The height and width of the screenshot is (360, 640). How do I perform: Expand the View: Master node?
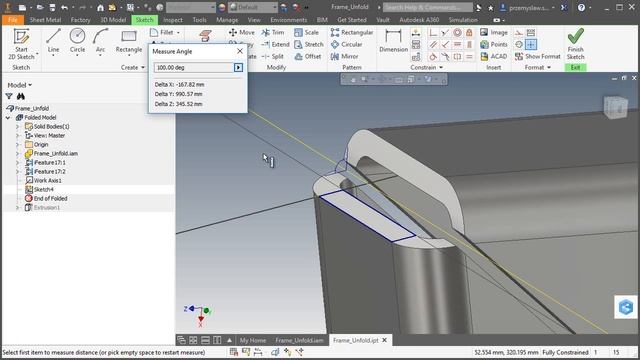17,136
